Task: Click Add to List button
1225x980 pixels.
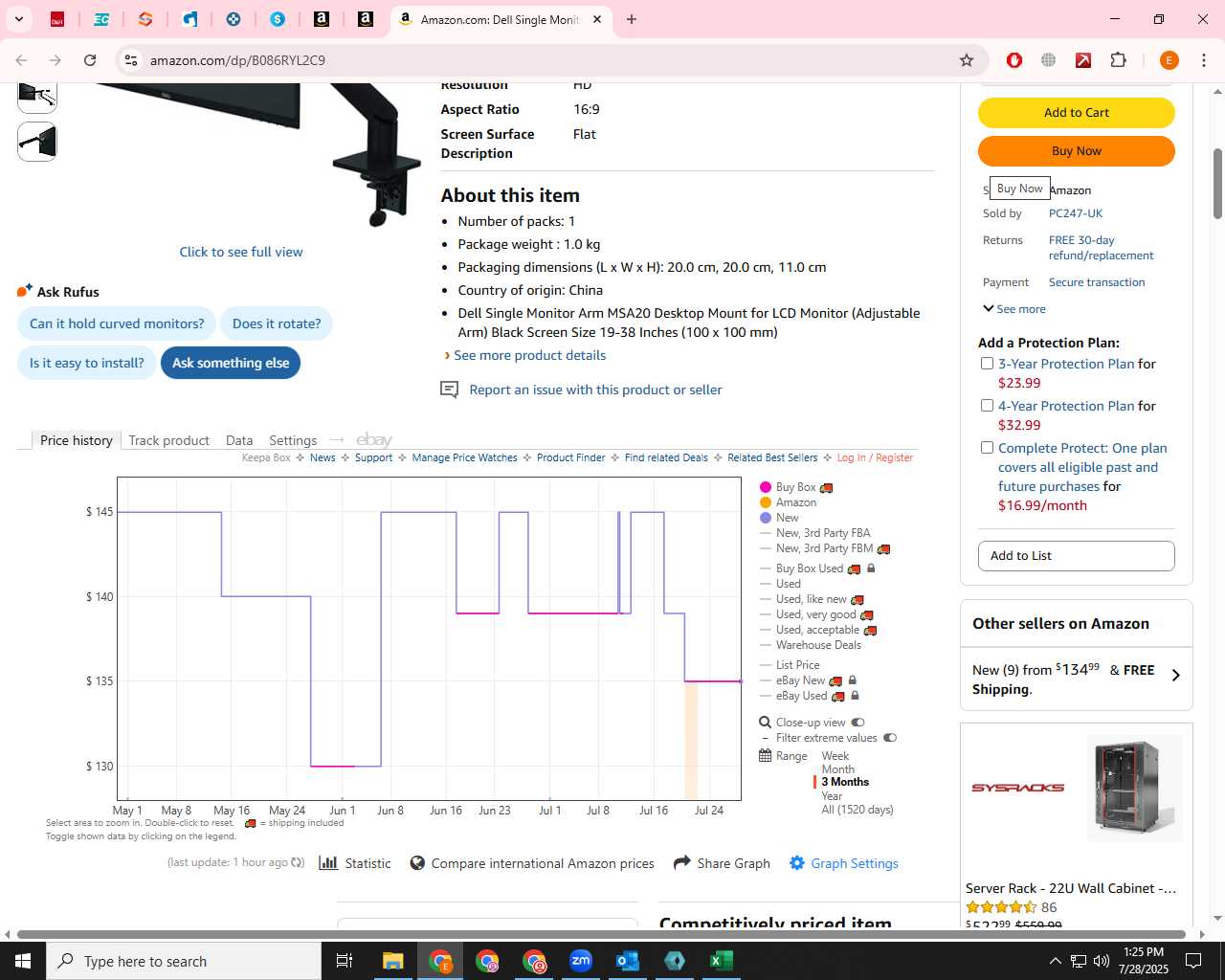Action: point(1076,556)
